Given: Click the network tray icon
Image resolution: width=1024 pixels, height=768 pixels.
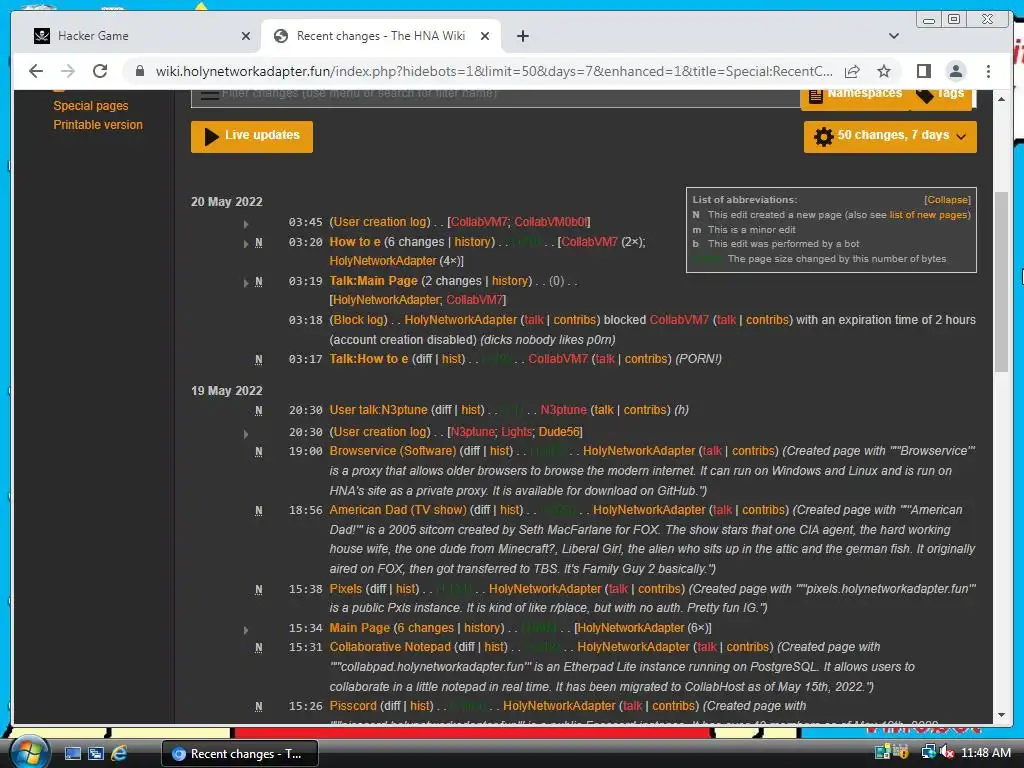Looking at the screenshot, I should (927, 753).
